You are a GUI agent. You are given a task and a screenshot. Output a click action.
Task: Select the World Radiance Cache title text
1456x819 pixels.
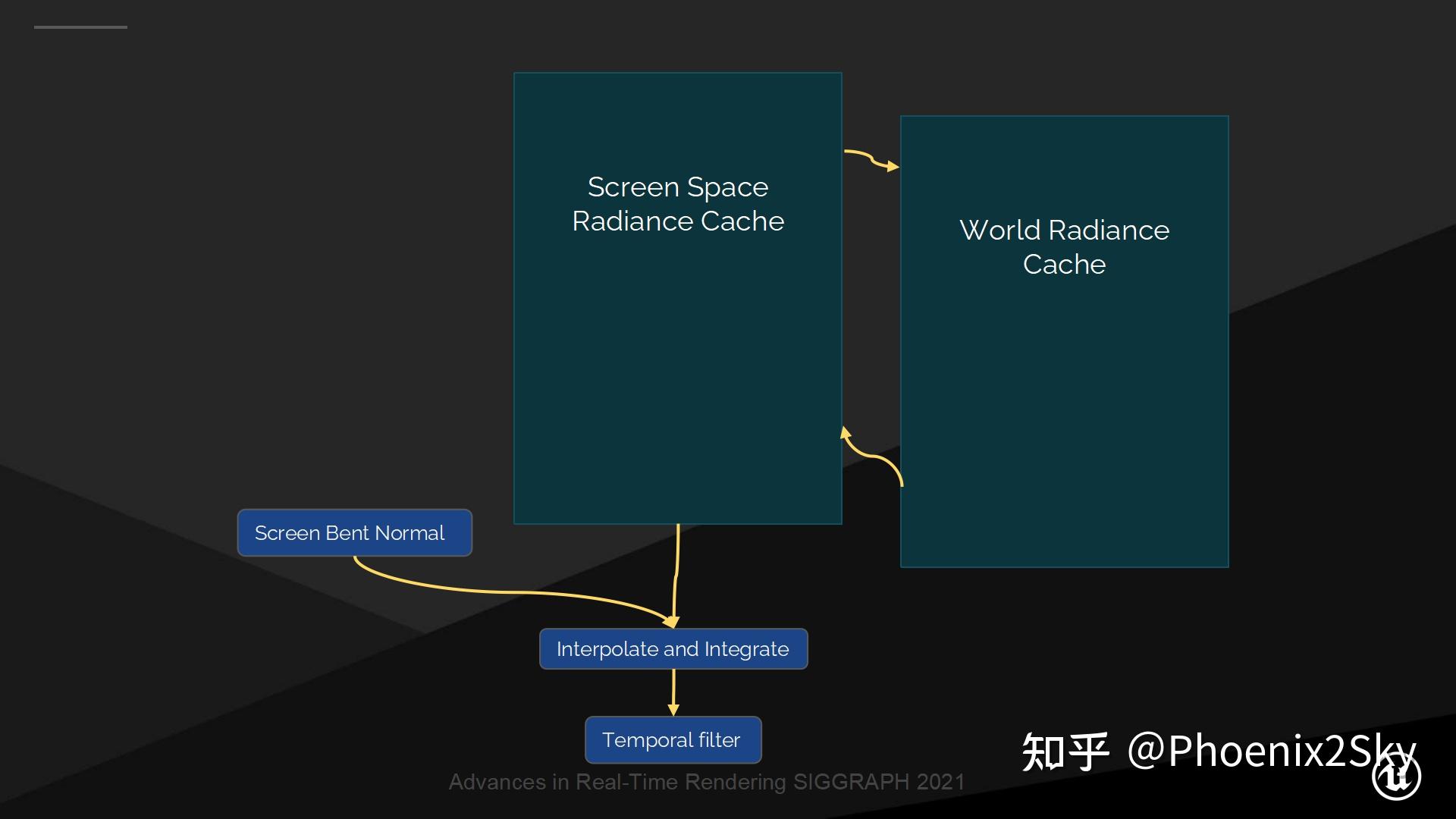click(1064, 247)
